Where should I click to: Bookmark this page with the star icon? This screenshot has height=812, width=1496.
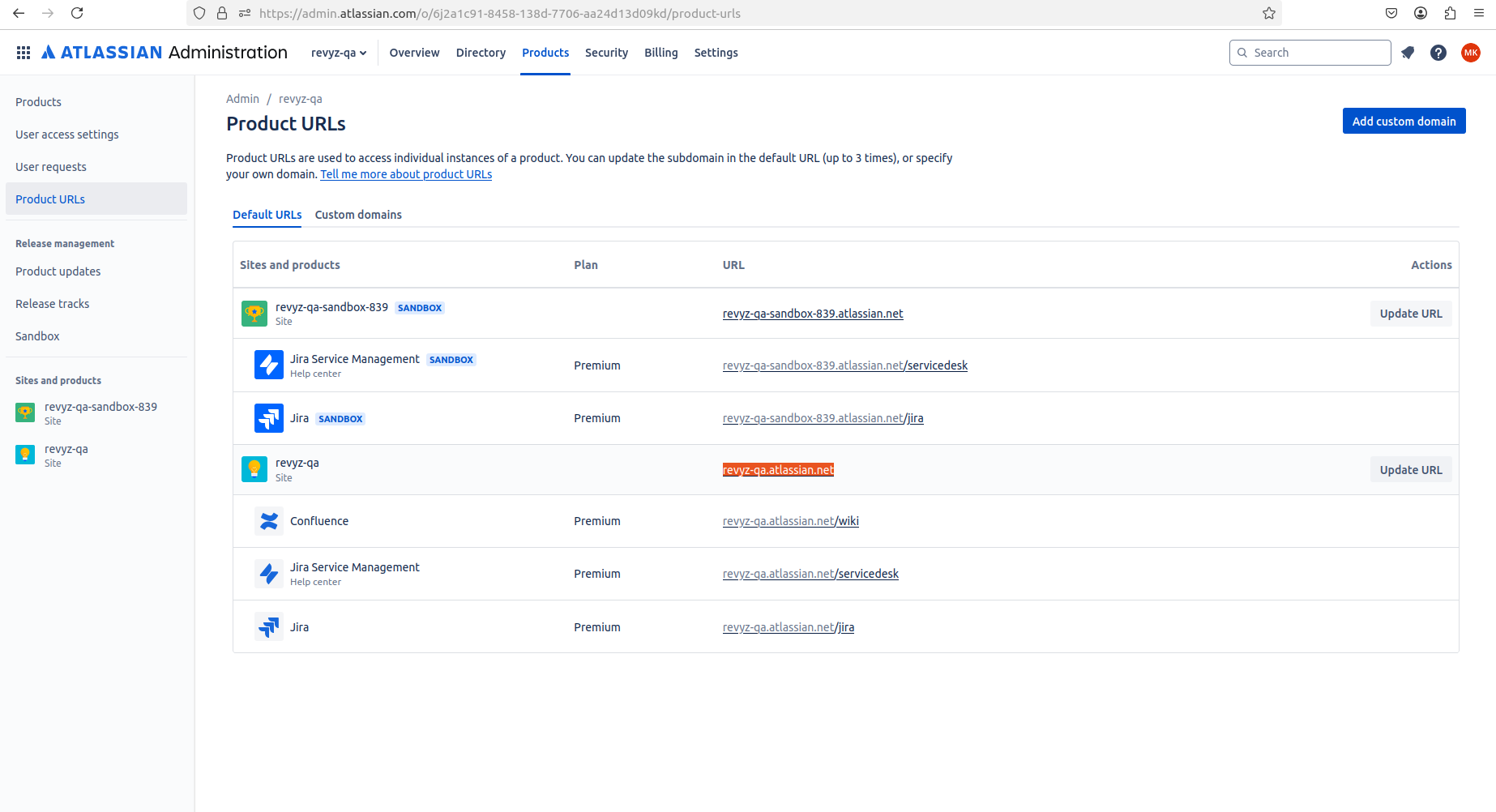click(1269, 13)
